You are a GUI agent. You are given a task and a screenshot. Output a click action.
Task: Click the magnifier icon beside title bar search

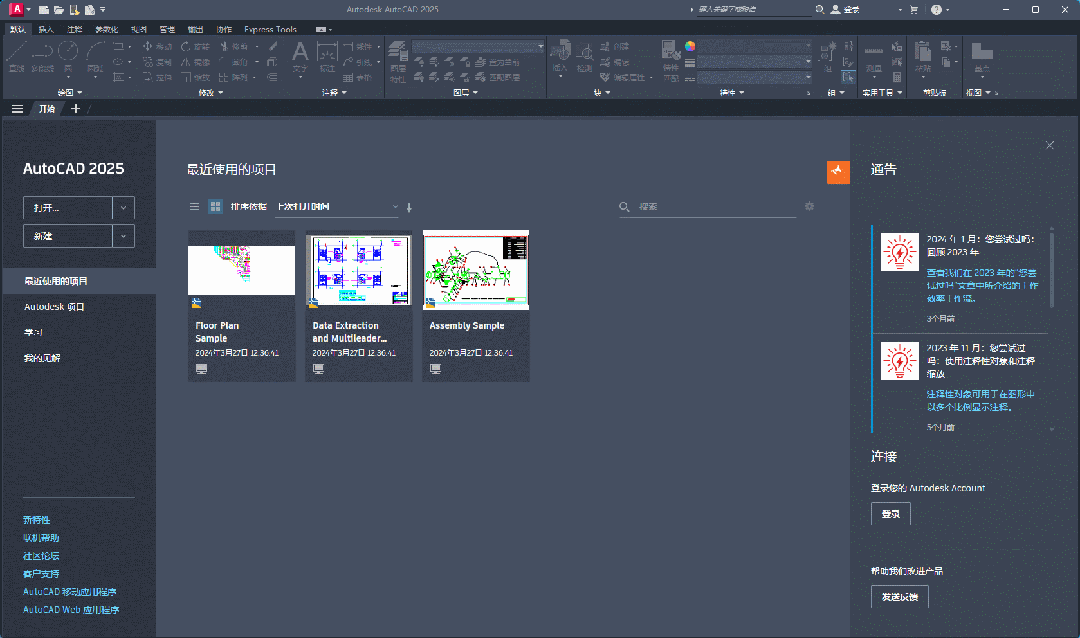(x=820, y=10)
